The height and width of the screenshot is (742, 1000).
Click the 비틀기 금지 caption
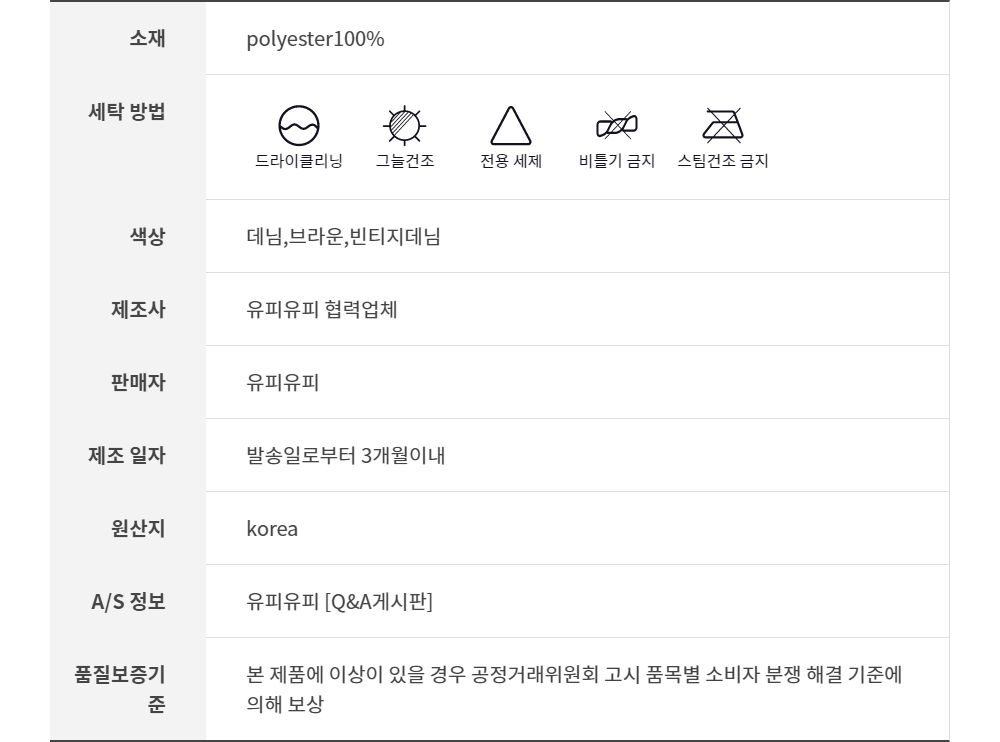point(617,161)
